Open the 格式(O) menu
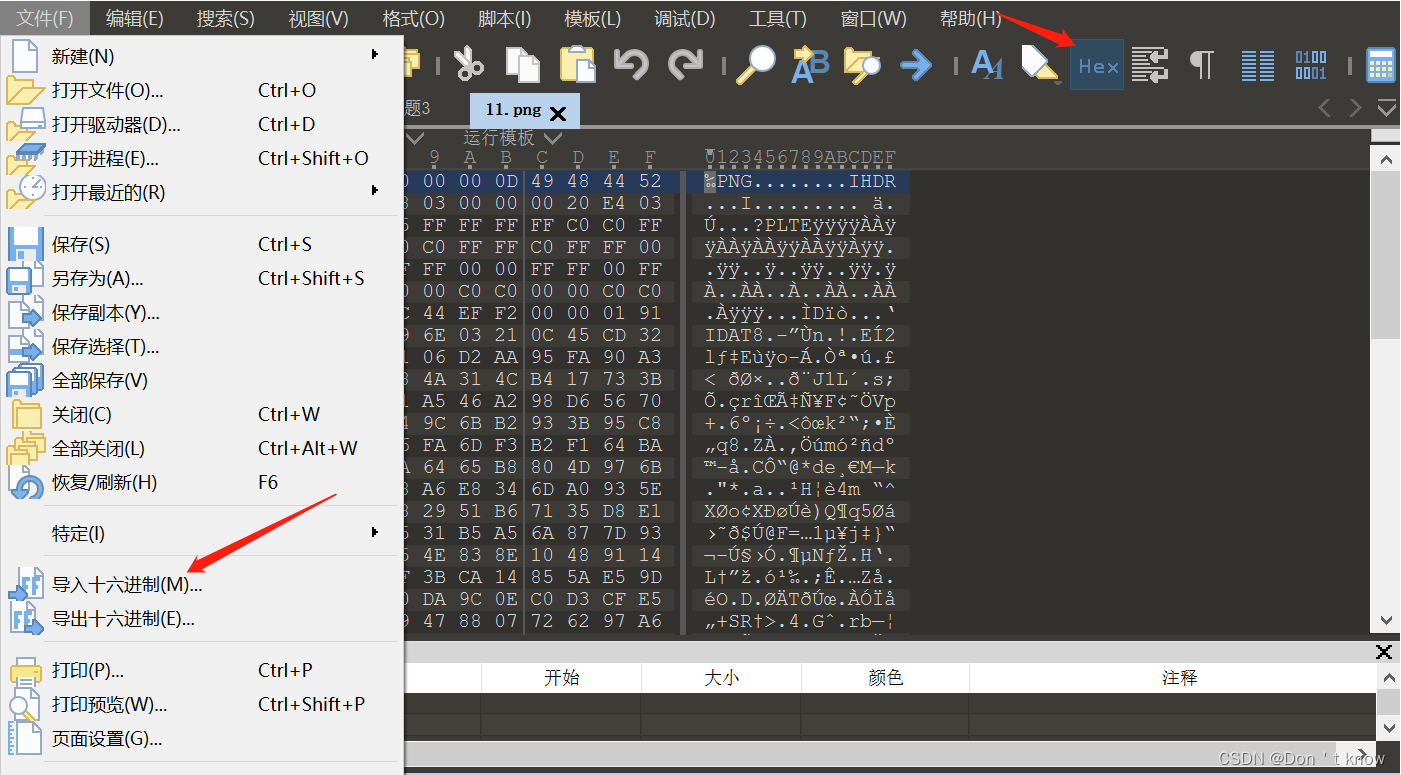The width and height of the screenshot is (1401, 775). pyautogui.click(x=413, y=18)
